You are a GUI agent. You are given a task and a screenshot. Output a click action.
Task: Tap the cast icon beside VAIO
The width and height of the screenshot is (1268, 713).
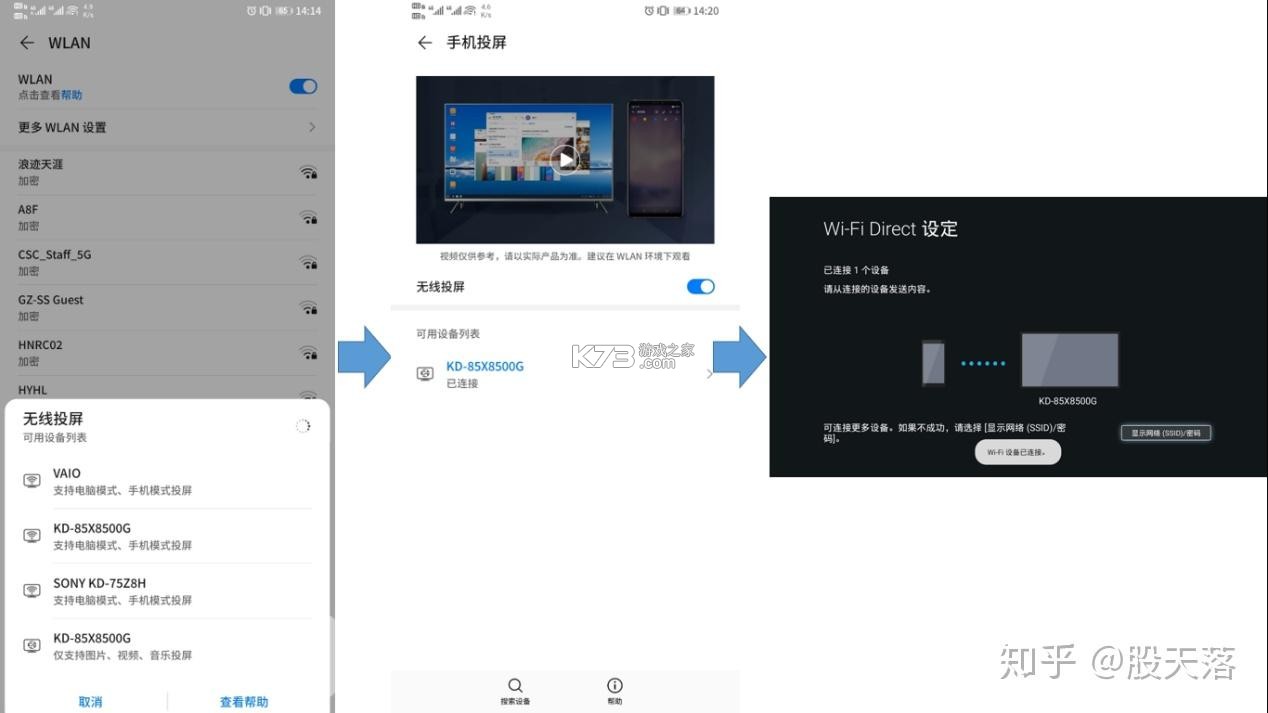tap(32, 481)
